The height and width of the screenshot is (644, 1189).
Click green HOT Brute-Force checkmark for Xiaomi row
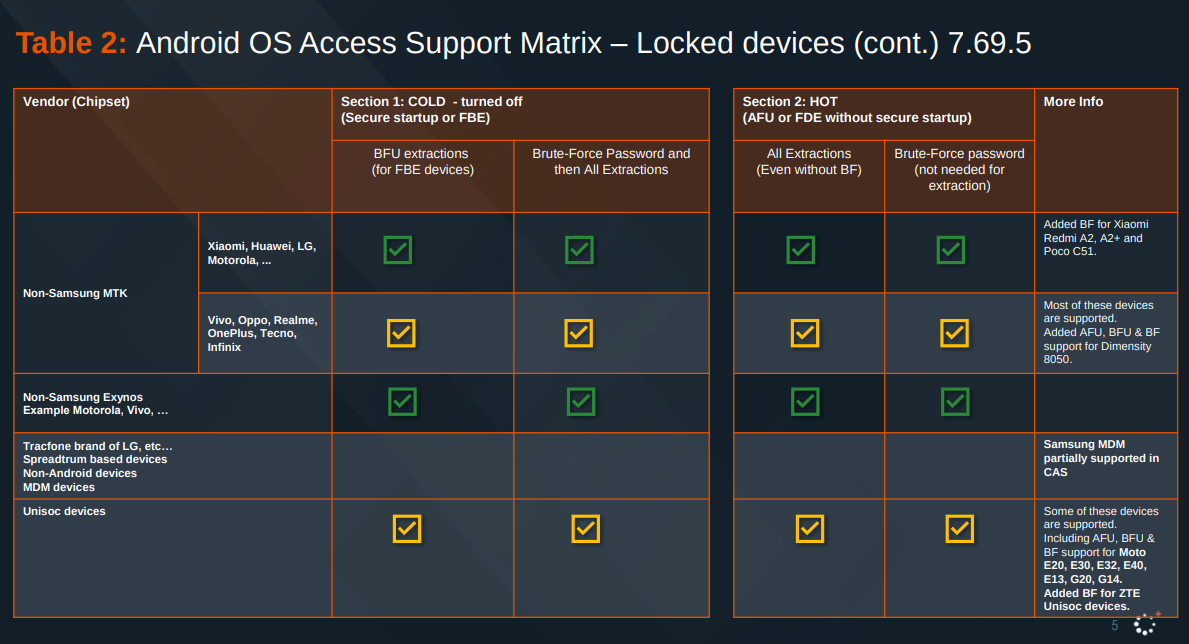coord(950,249)
